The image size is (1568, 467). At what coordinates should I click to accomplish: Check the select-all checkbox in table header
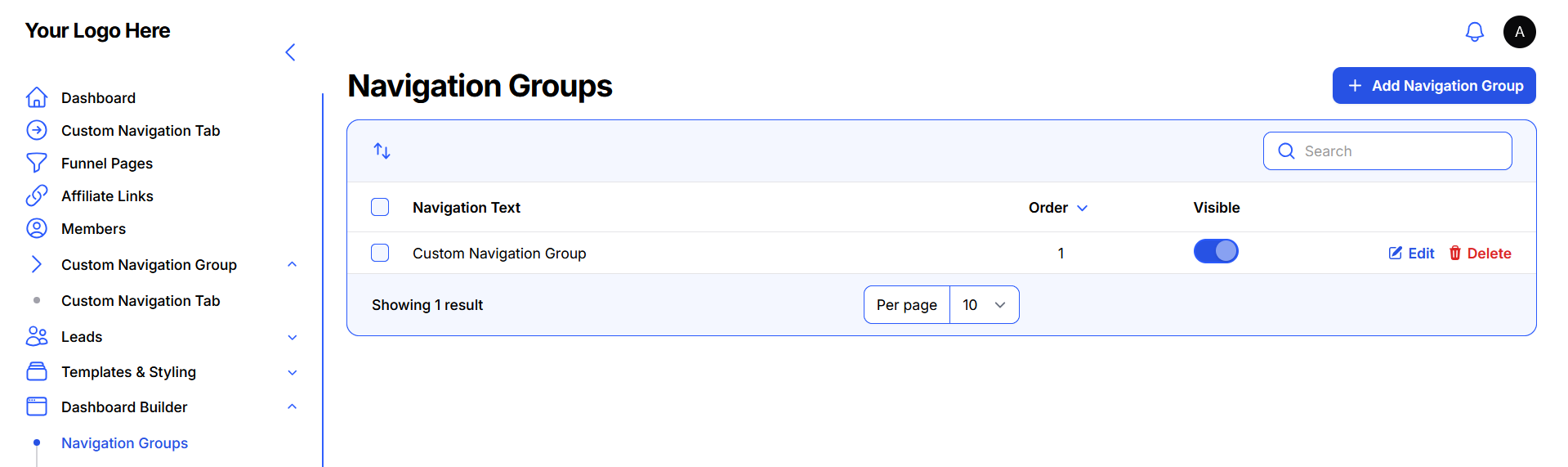(380, 207)
